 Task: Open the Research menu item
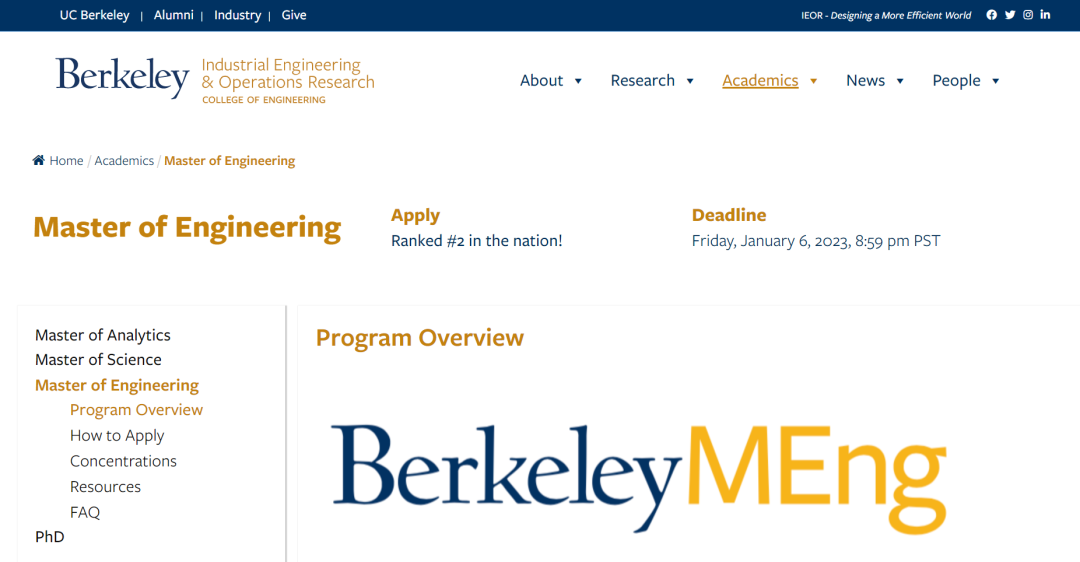tap(642, 81)
